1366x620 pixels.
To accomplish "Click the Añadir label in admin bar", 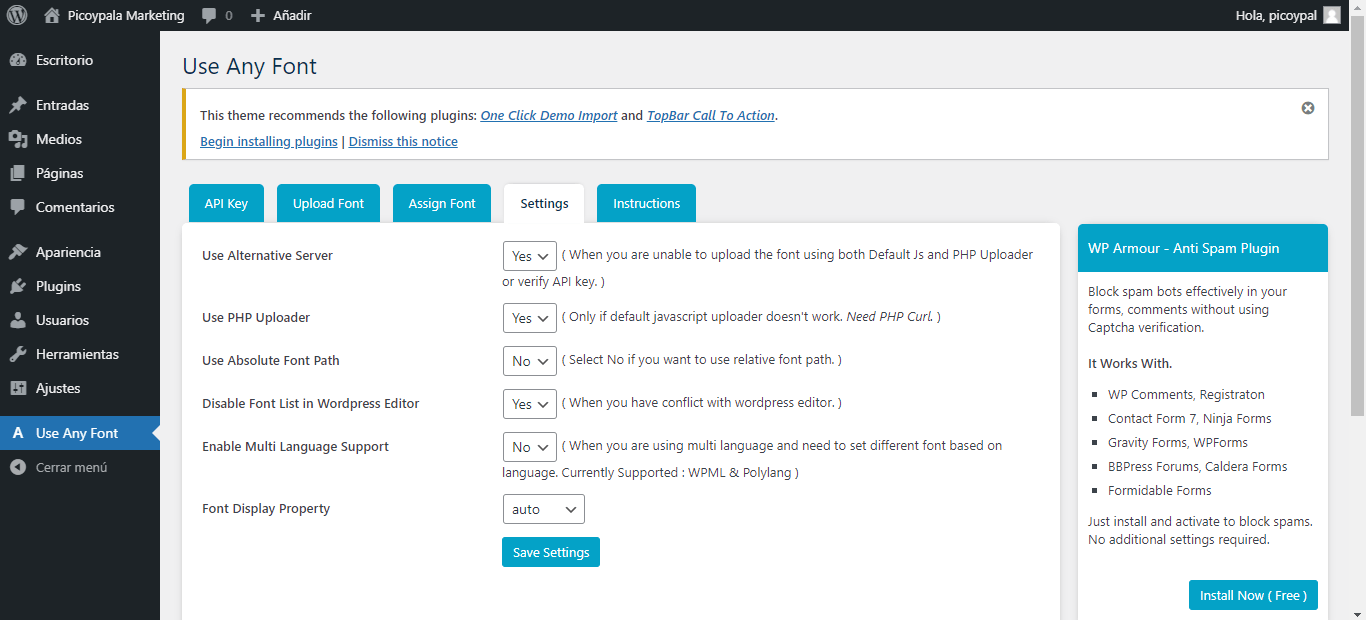I will (x=292, y=16).
